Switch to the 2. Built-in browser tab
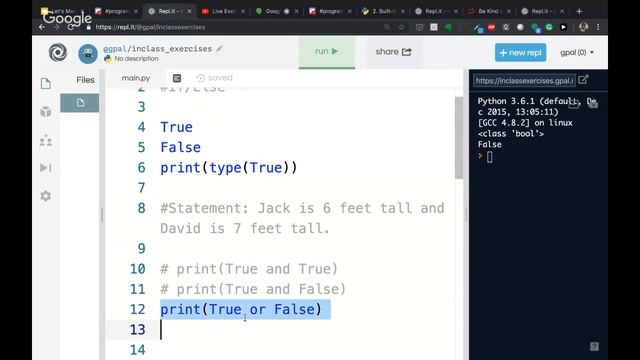The image size is (640, 360). pos(382,11)
